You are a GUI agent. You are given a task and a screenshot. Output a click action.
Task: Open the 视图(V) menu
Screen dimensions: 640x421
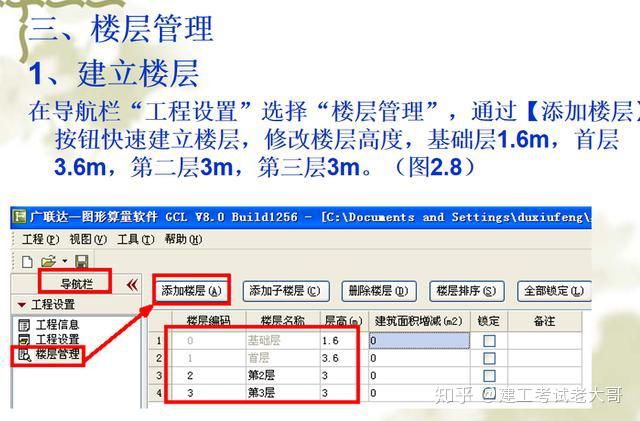click(x=88, y=239)
